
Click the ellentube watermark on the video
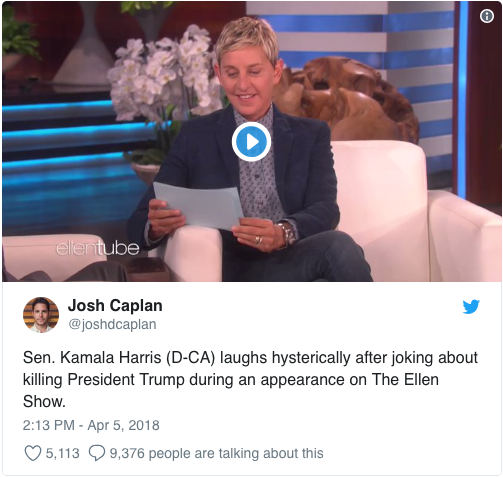pyautogui.click(x=97, y=248)
